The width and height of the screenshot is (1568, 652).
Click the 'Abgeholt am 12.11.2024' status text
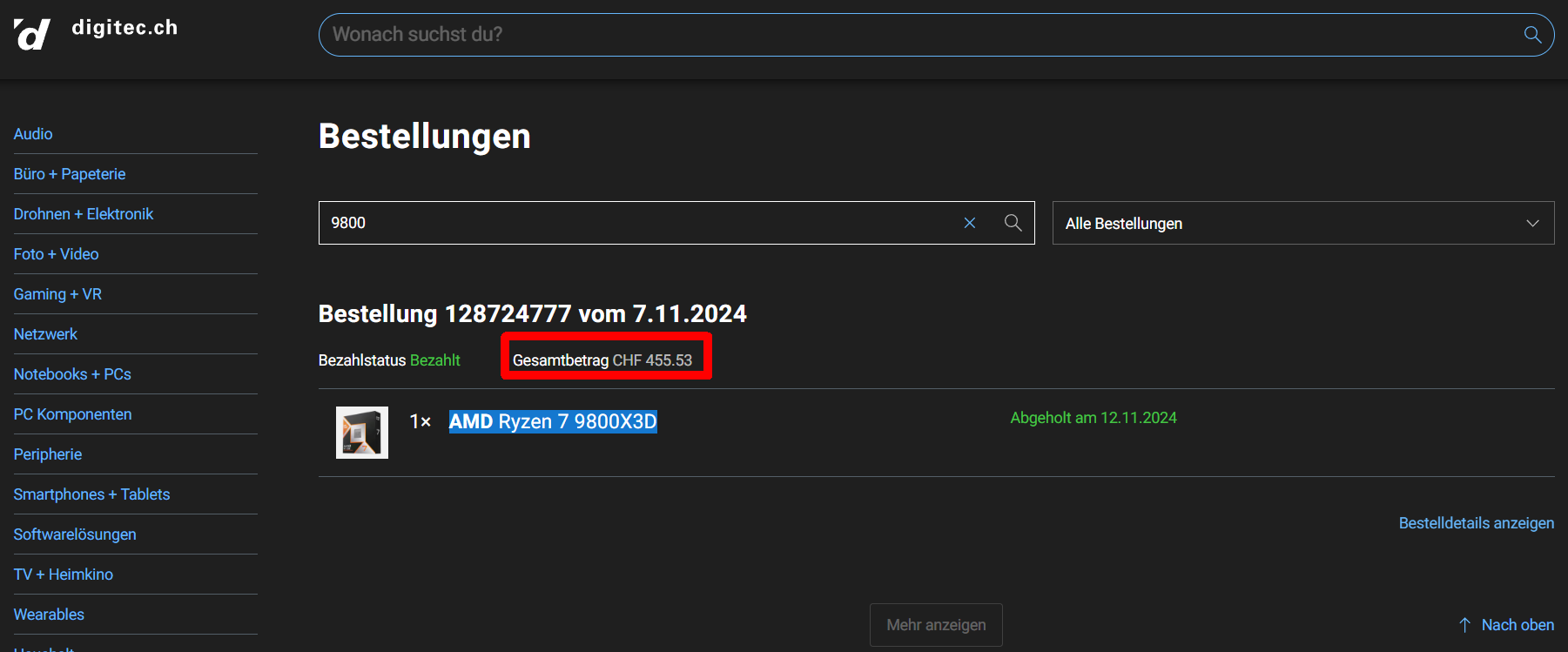click(1094, 418)
